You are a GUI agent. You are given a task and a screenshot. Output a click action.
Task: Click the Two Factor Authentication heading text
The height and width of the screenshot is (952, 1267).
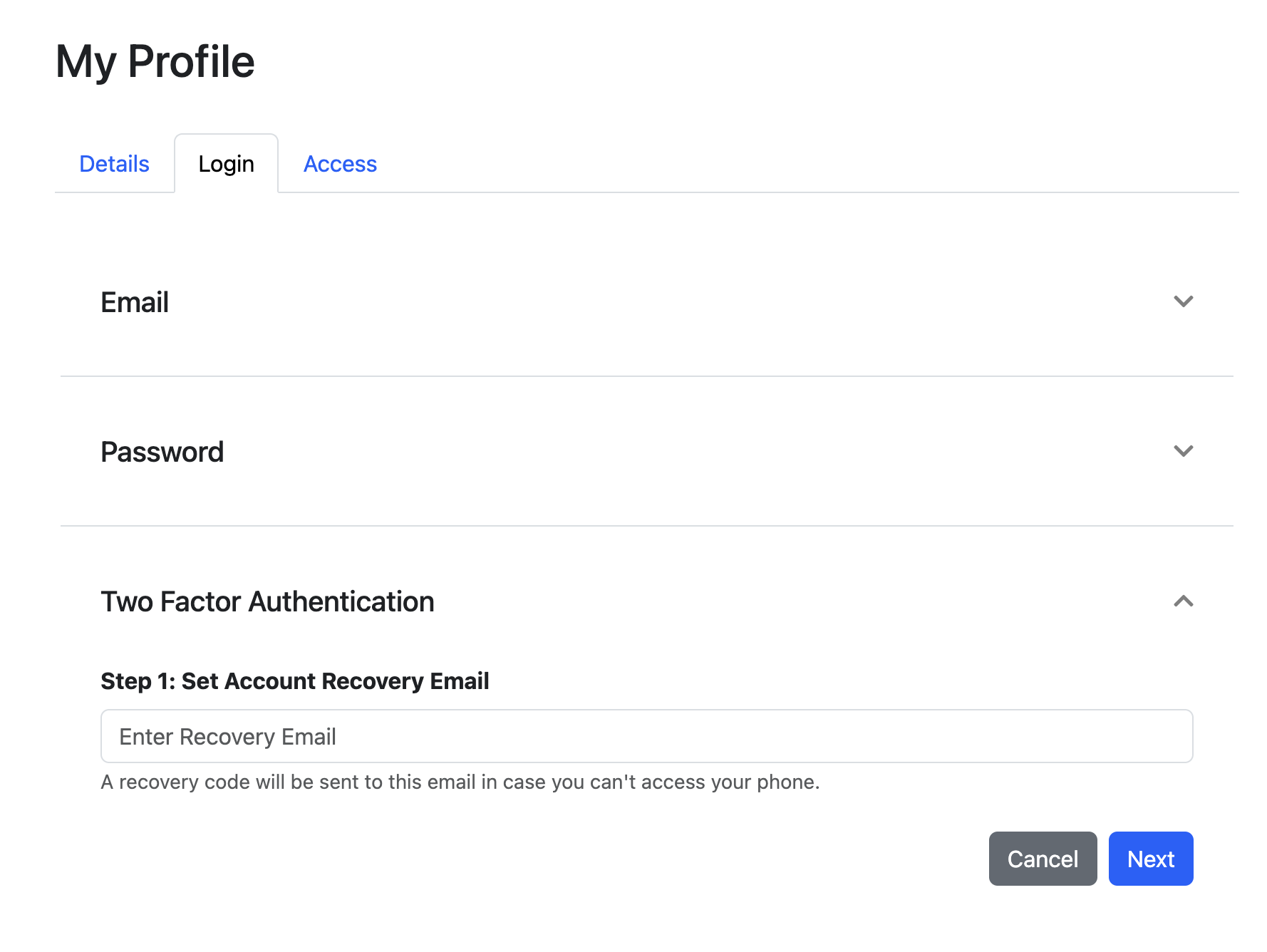(x=267, y=601)
